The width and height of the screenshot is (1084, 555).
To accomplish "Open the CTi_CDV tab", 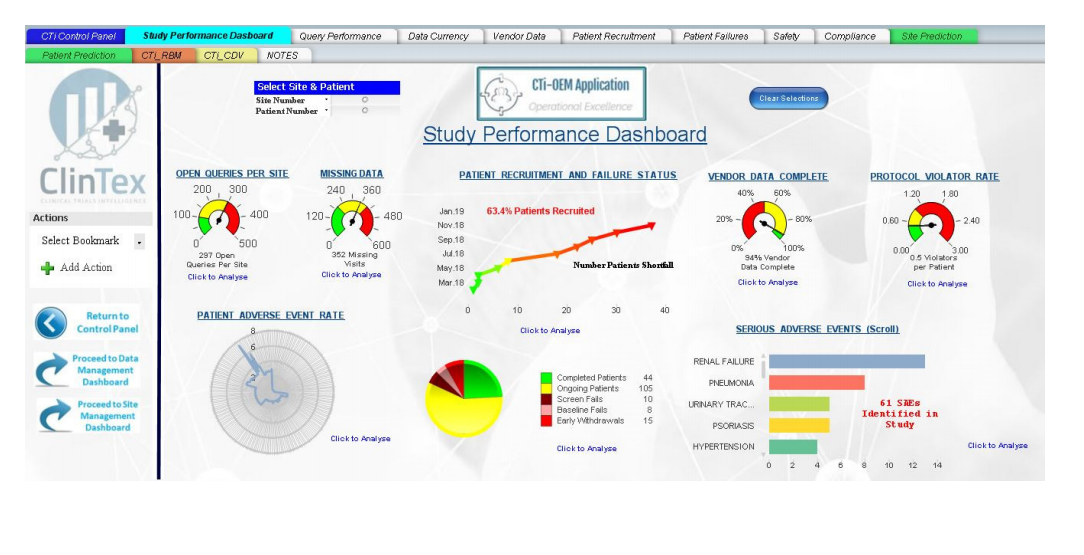I will pos(226,55).
